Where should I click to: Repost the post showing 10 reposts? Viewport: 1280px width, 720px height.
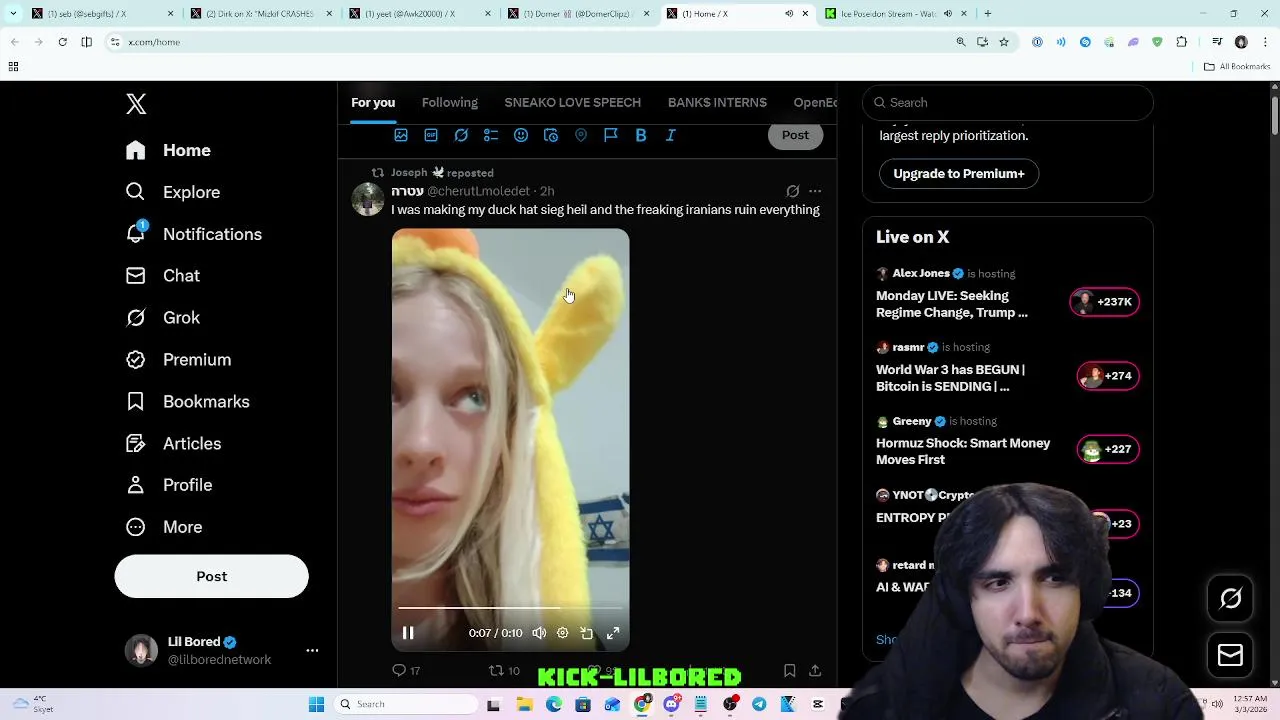pos(503,670)
